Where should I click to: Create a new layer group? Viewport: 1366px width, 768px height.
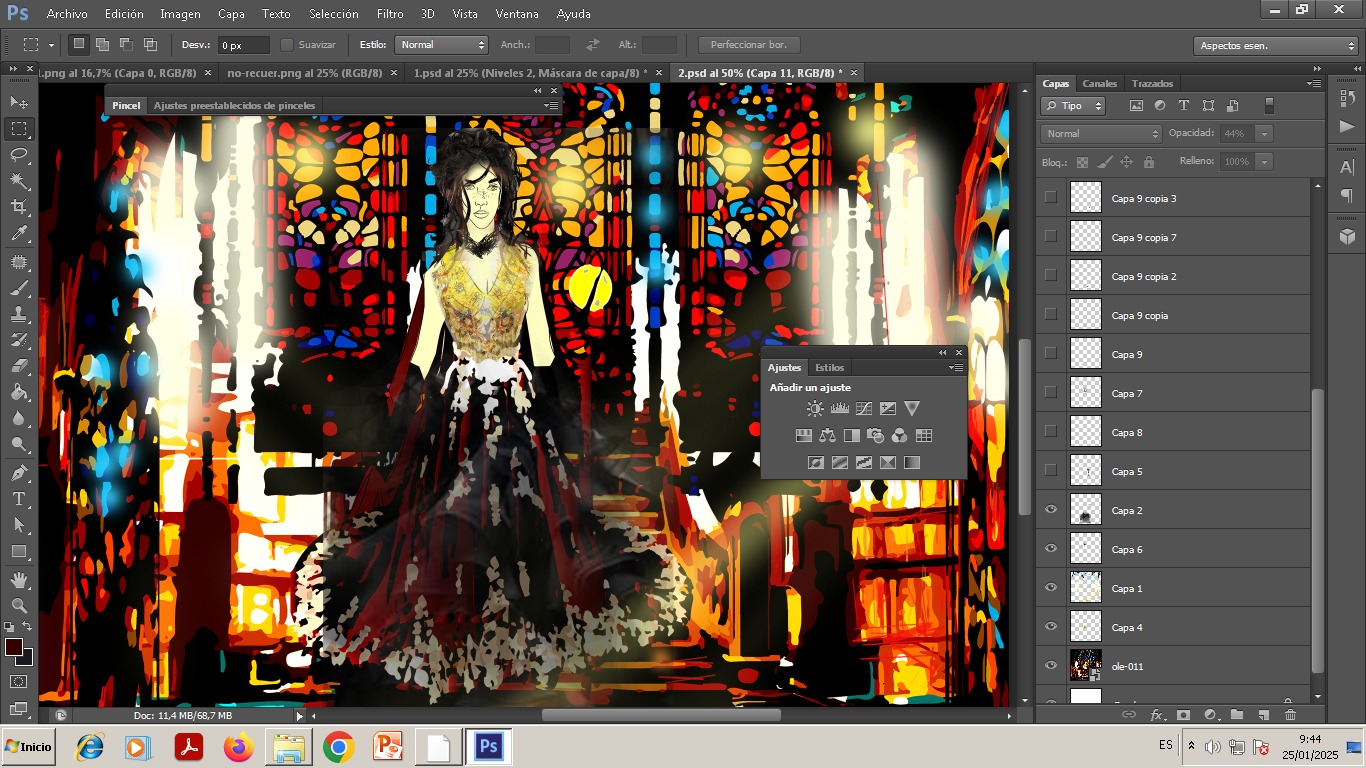click(1237, 715)
